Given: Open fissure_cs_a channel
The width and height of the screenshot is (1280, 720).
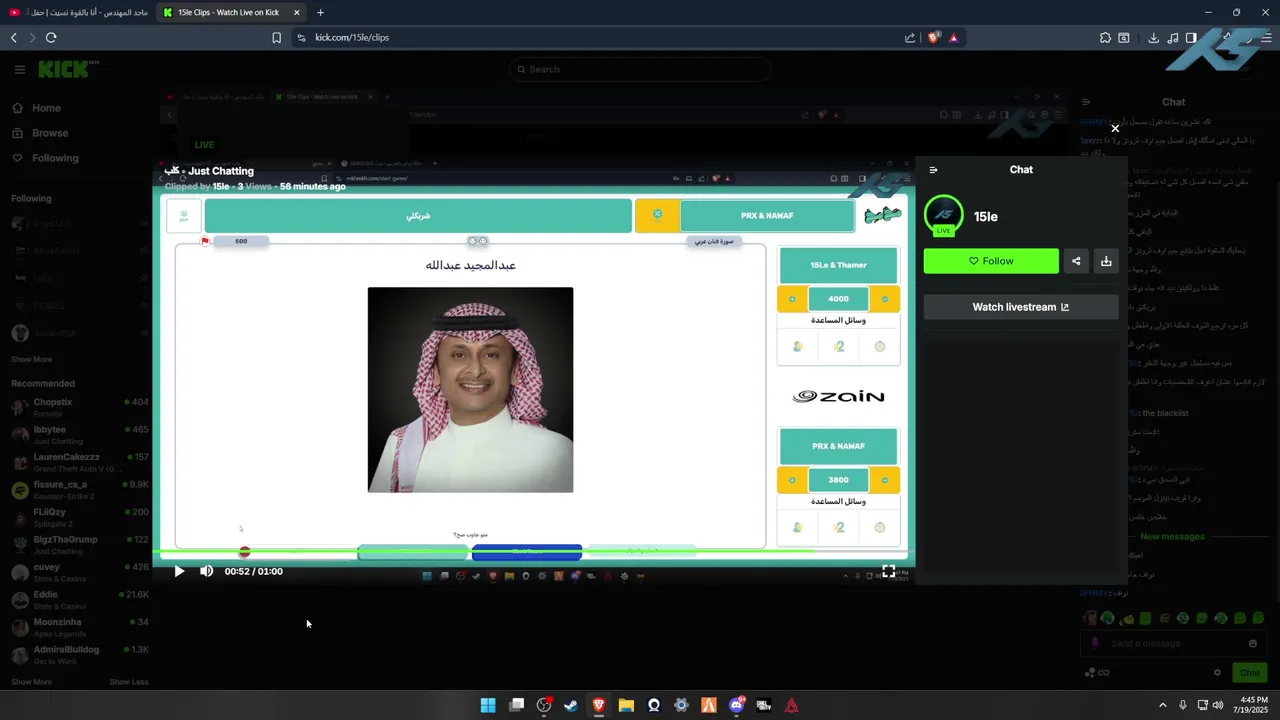Looking at the screenshot, I should 80,489.
